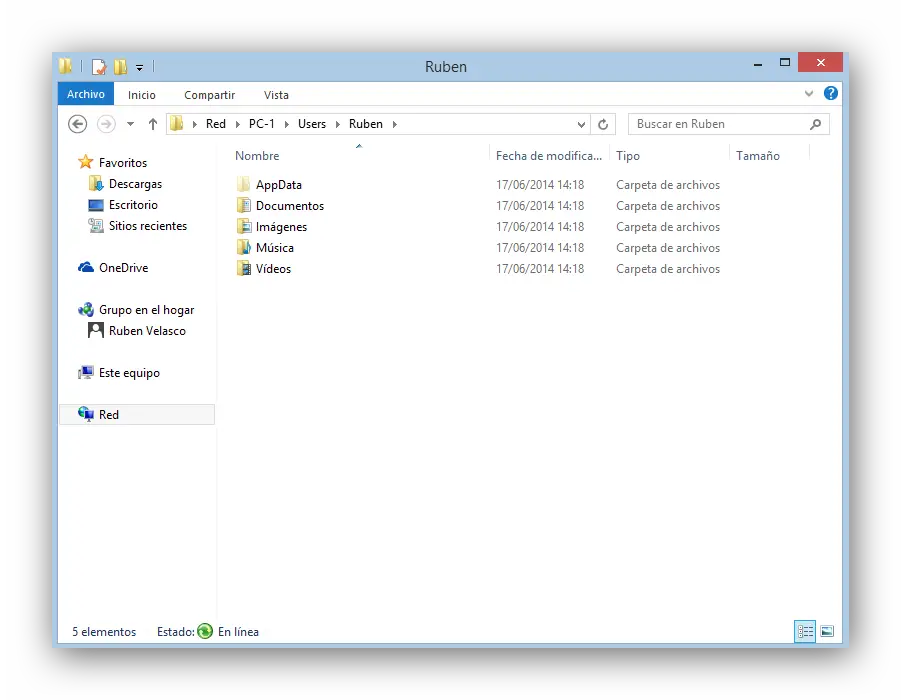Click the folder icon in address bar
The width and height of the screenshot is (901, 700).
177,124
